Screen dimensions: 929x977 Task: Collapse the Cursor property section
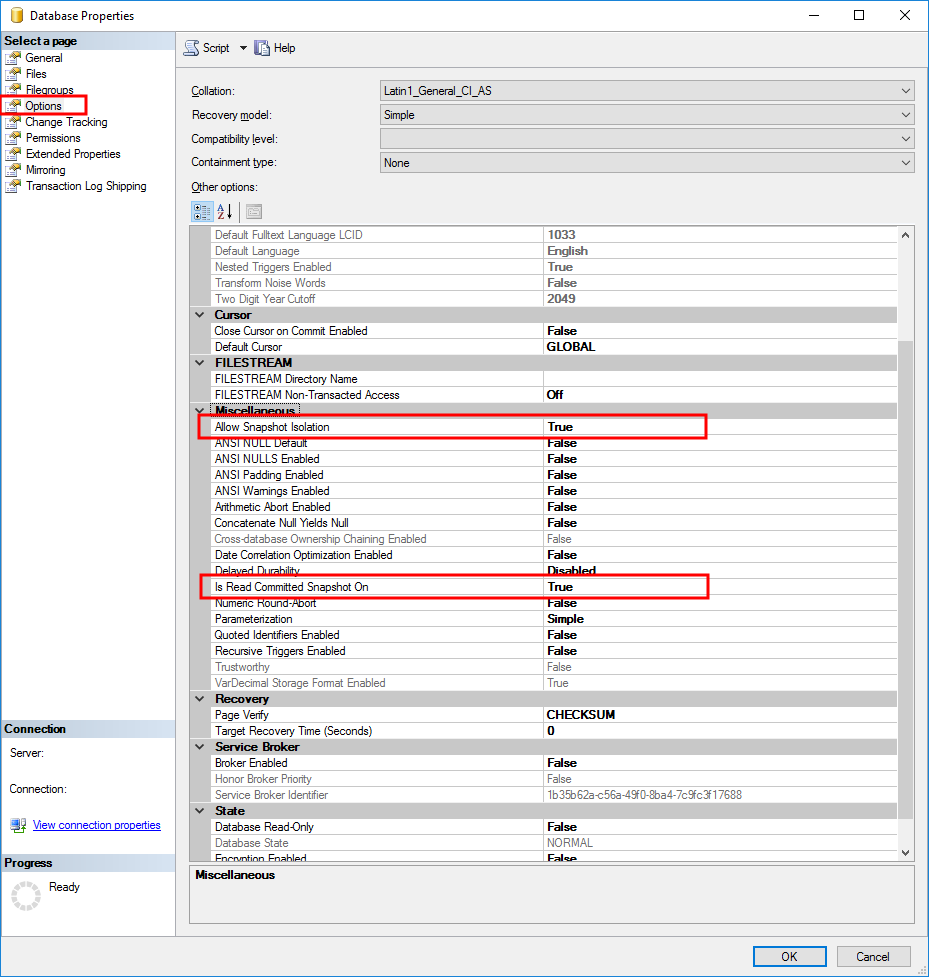[x=199, y=315]
